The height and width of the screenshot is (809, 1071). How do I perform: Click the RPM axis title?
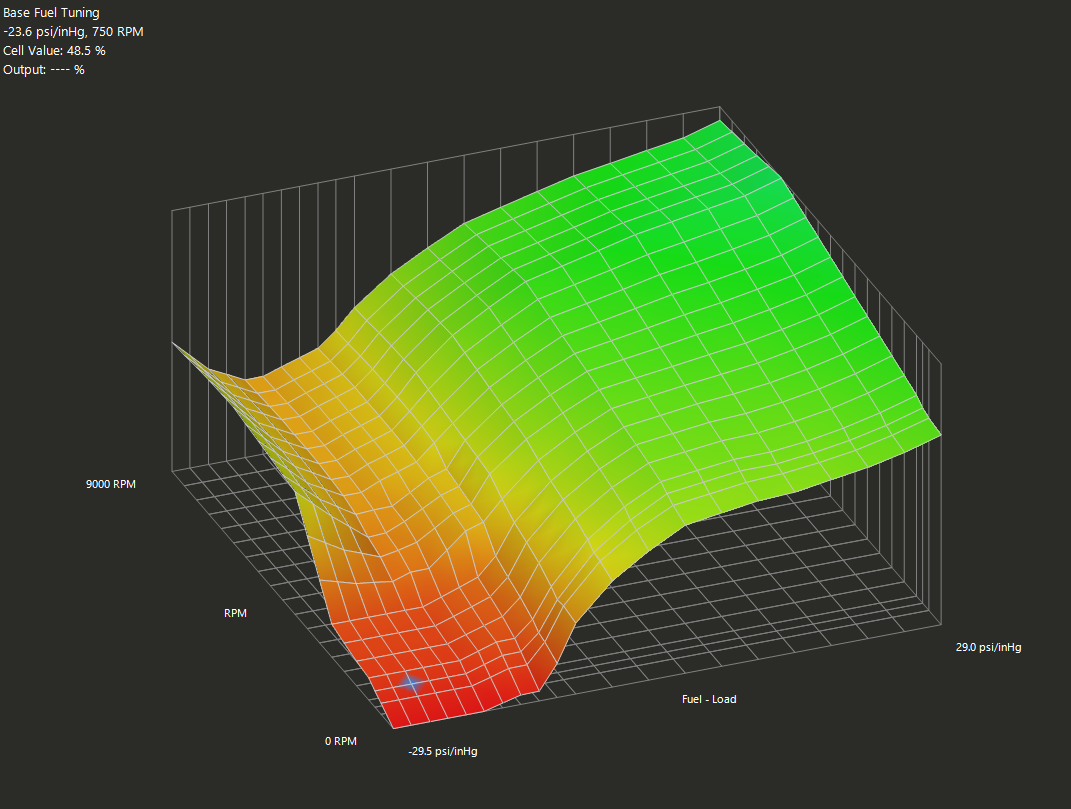(235, 613)
